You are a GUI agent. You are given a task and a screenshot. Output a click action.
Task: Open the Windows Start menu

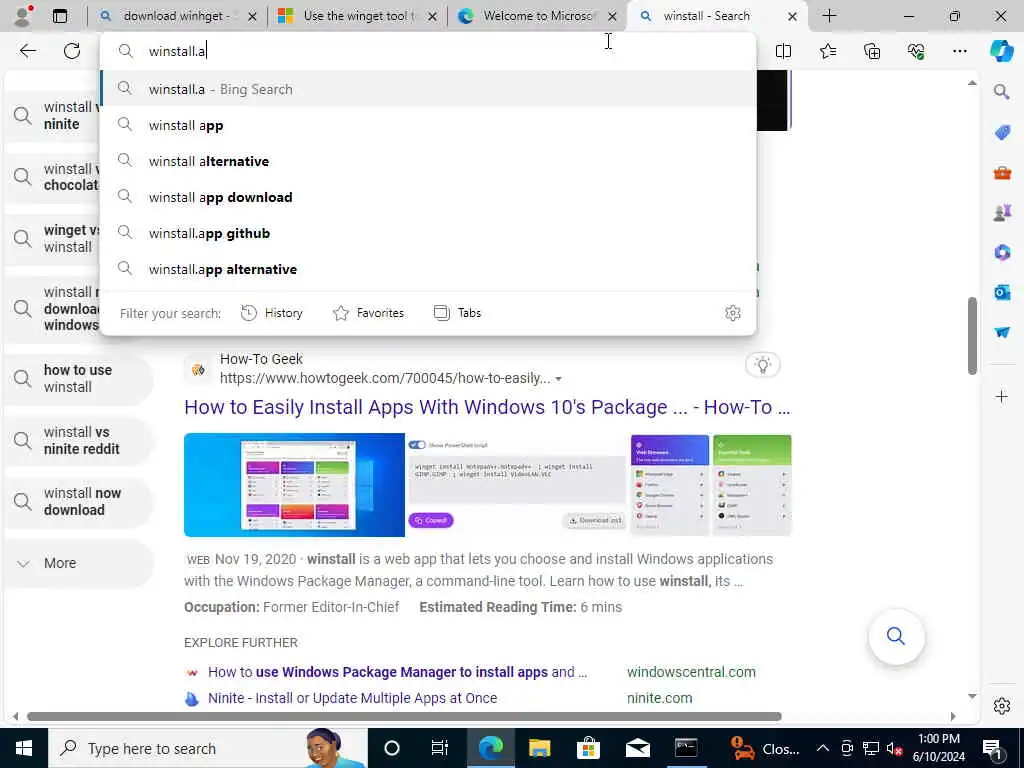[x=24, y=748]
